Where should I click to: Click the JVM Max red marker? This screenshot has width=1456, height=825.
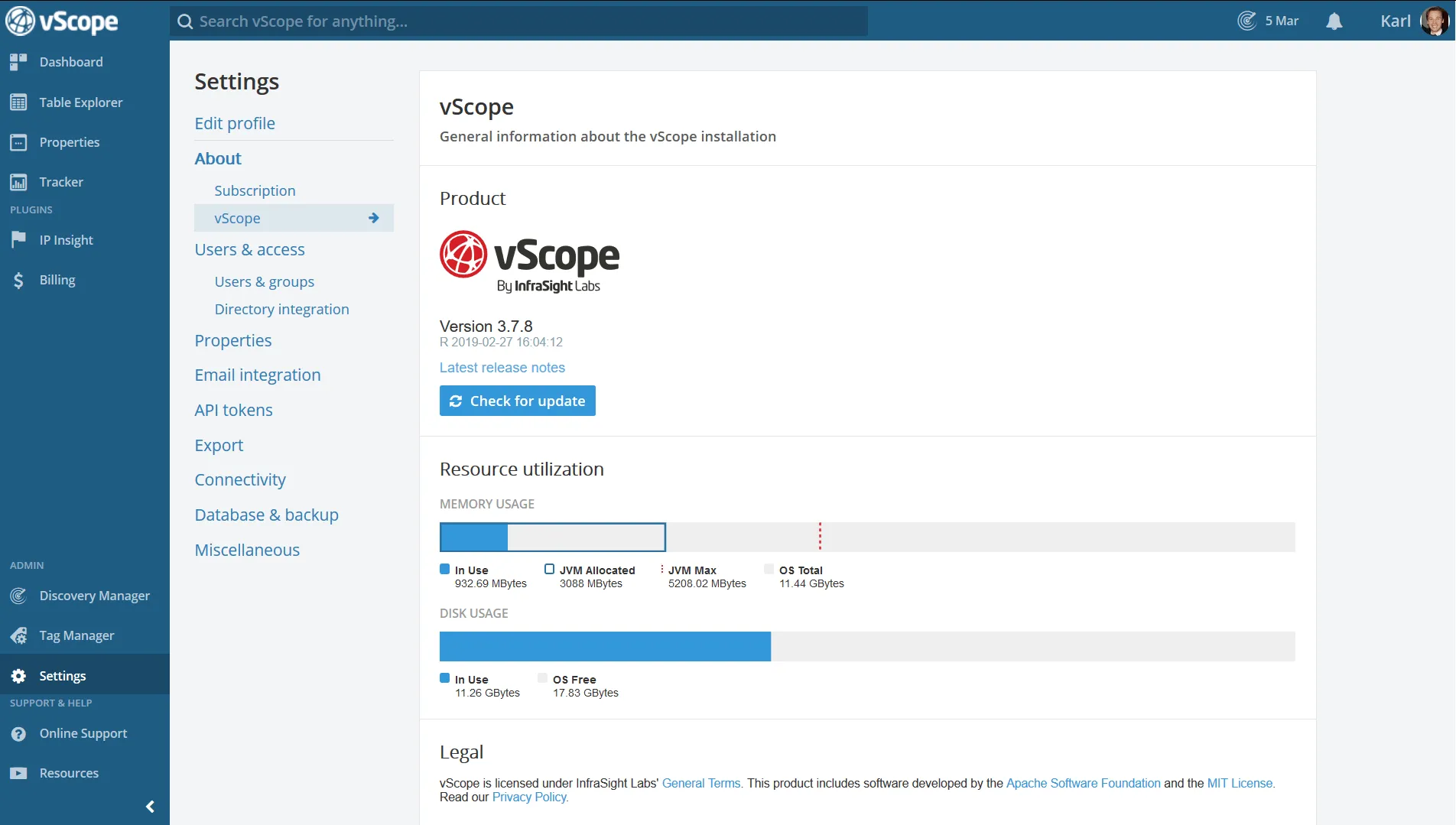pos(821,537)
